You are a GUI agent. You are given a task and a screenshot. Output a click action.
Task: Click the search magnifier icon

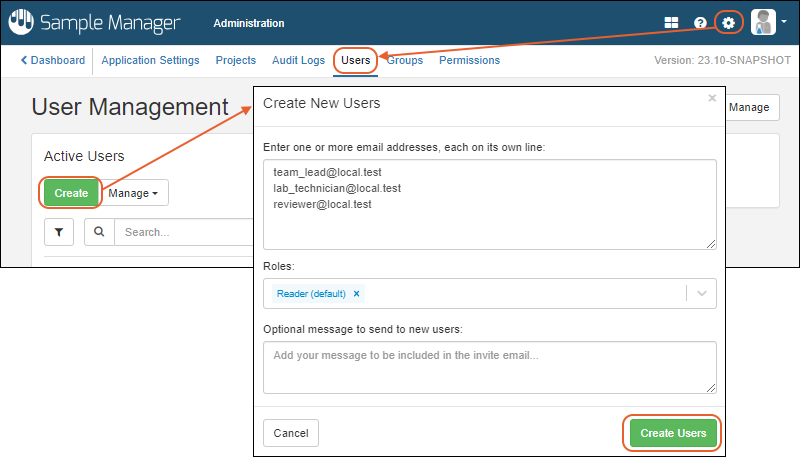99,232
